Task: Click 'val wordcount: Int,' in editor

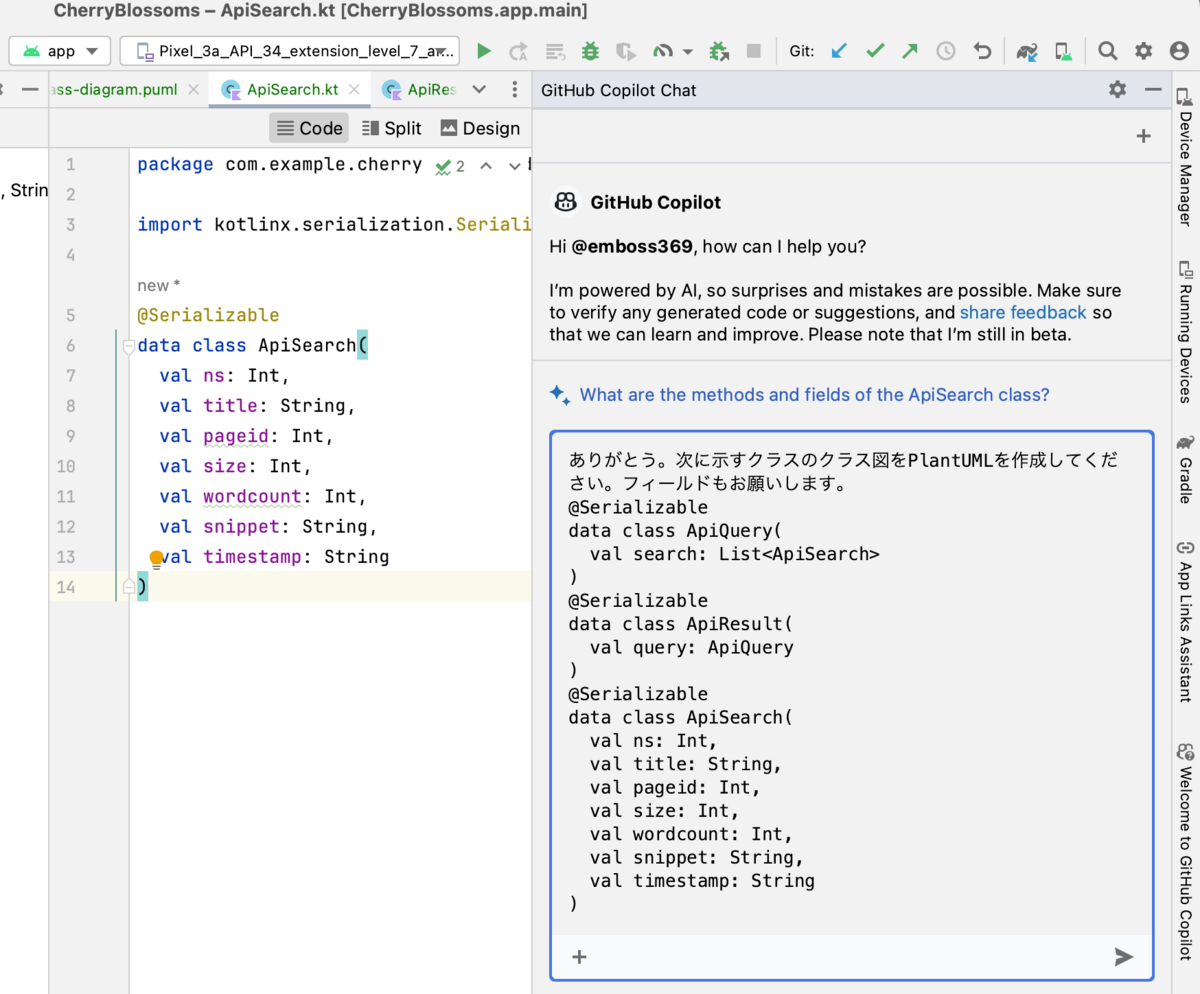Action: [263, 497]
